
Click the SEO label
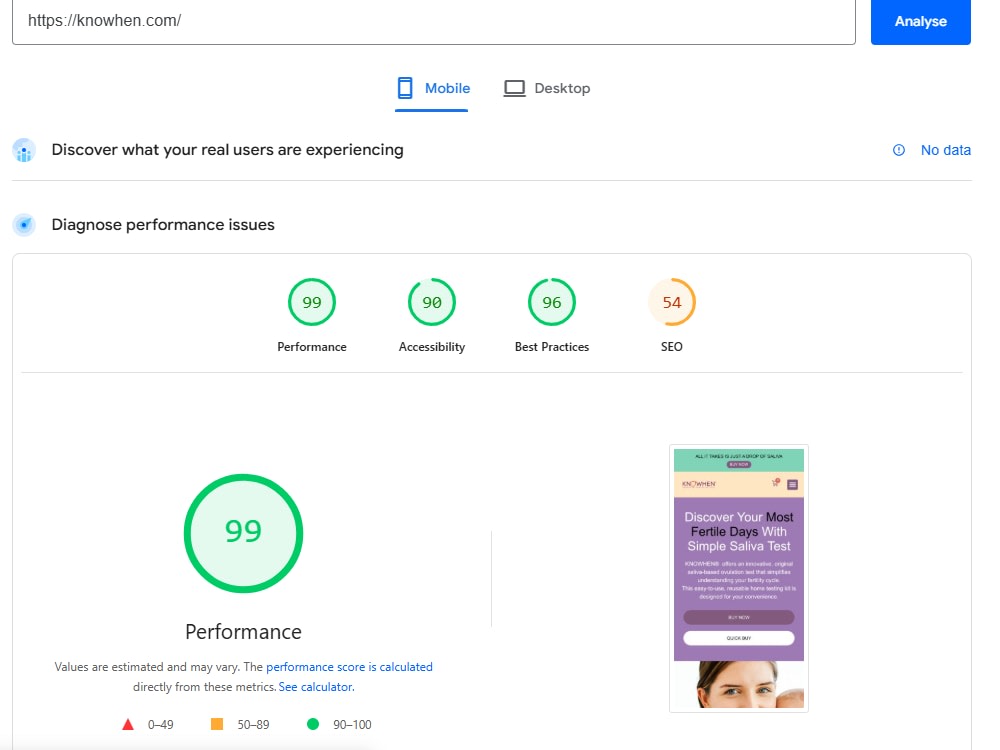[x=672, y=347]
